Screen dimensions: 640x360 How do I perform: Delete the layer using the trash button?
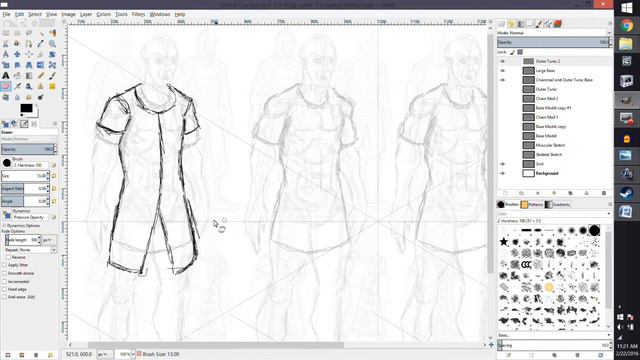604,193
